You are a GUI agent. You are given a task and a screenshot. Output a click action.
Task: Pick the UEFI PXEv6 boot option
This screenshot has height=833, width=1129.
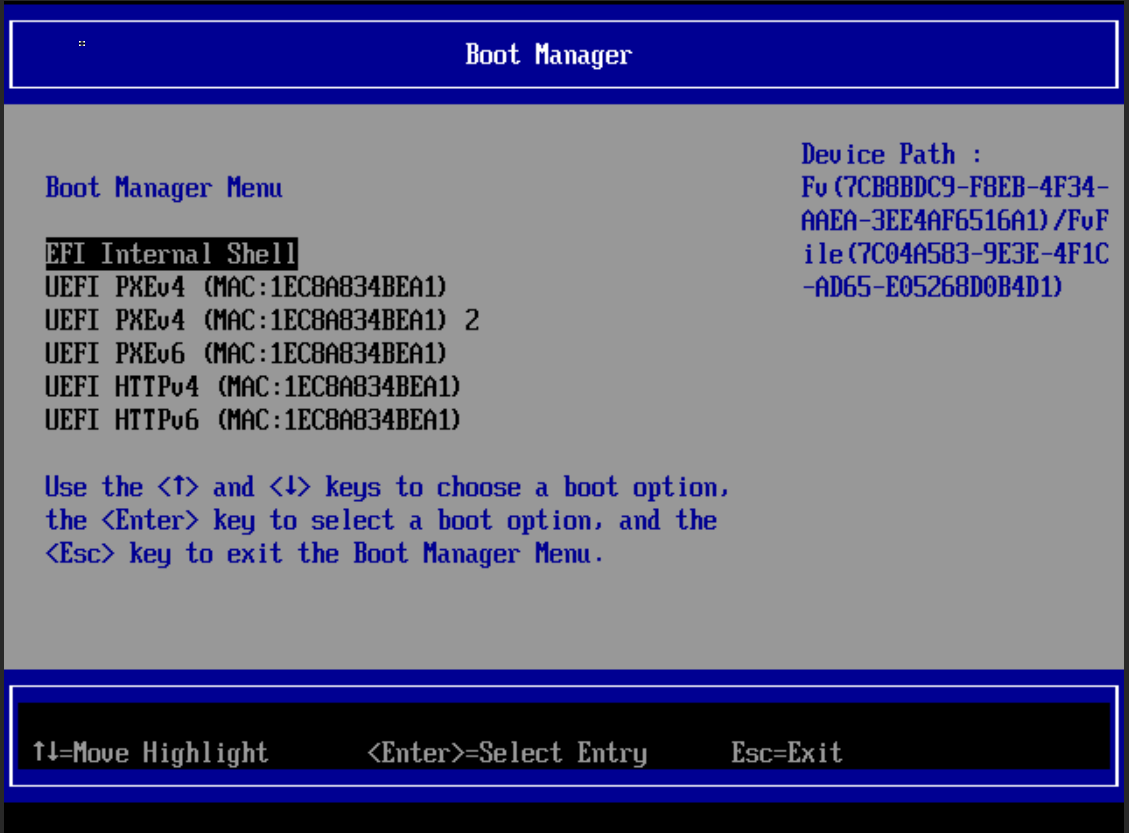point(245,354)
